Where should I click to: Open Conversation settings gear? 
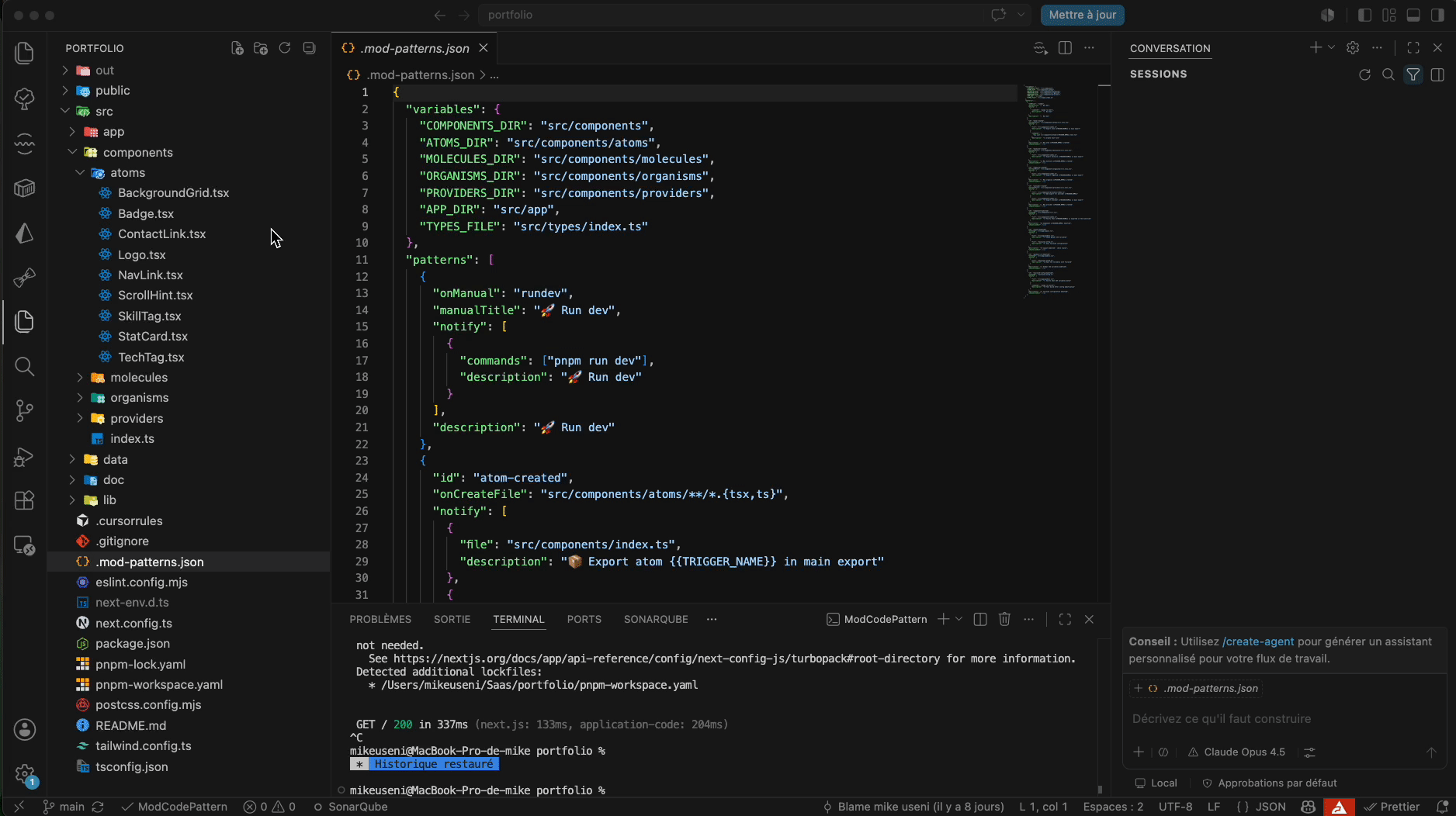coord(1353,48)
